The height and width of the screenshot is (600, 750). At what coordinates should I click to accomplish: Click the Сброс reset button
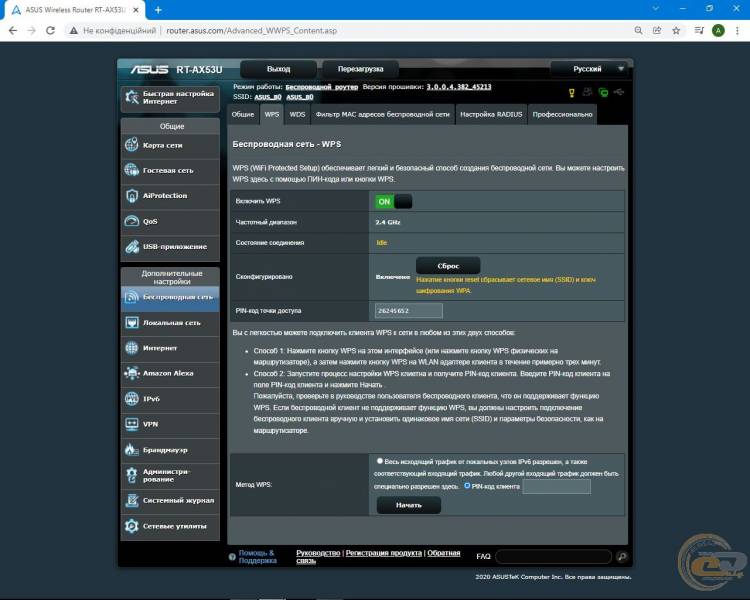[448, 266]
